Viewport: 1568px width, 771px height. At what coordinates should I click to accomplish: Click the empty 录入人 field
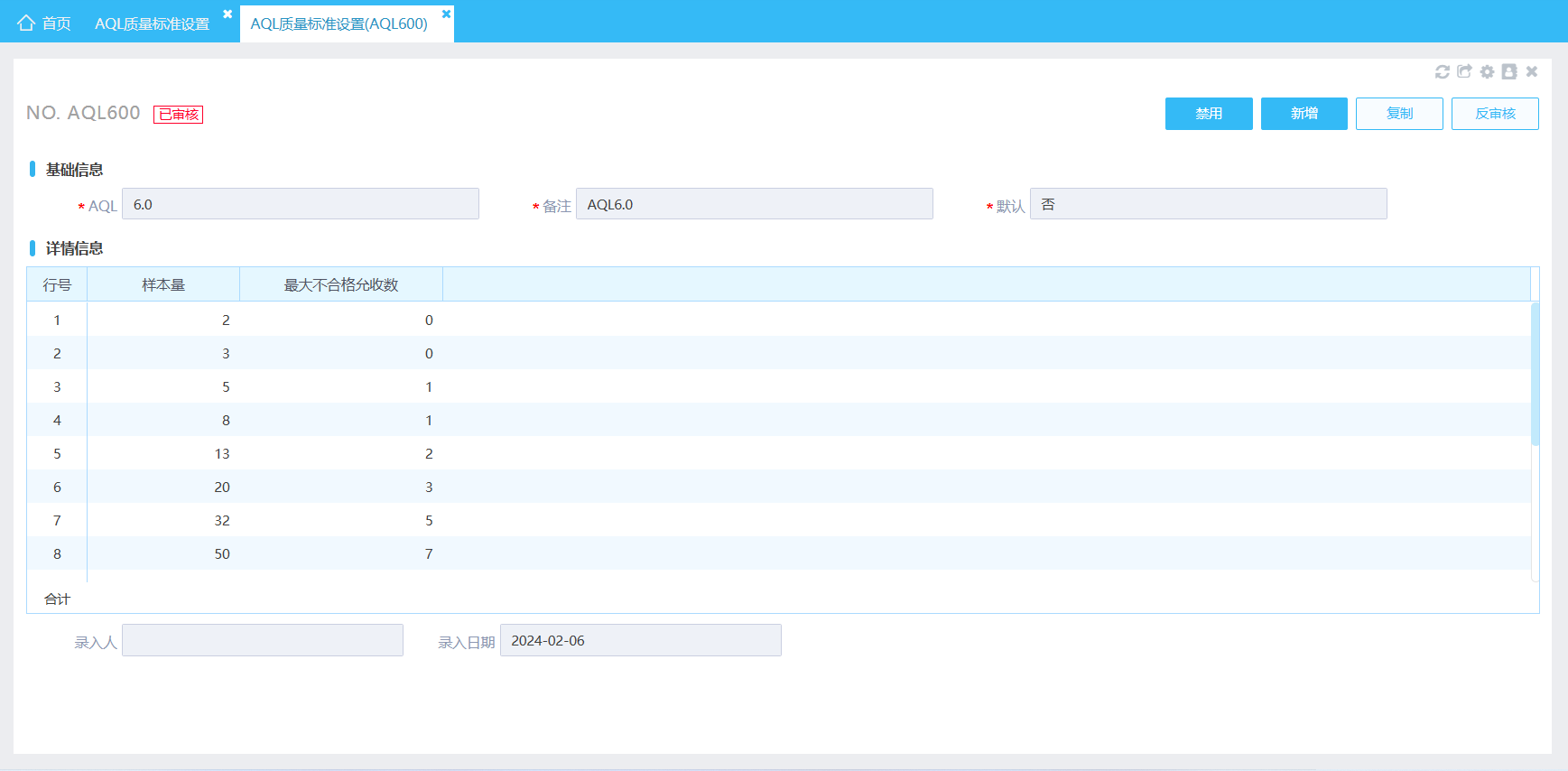tap(263, 640)
